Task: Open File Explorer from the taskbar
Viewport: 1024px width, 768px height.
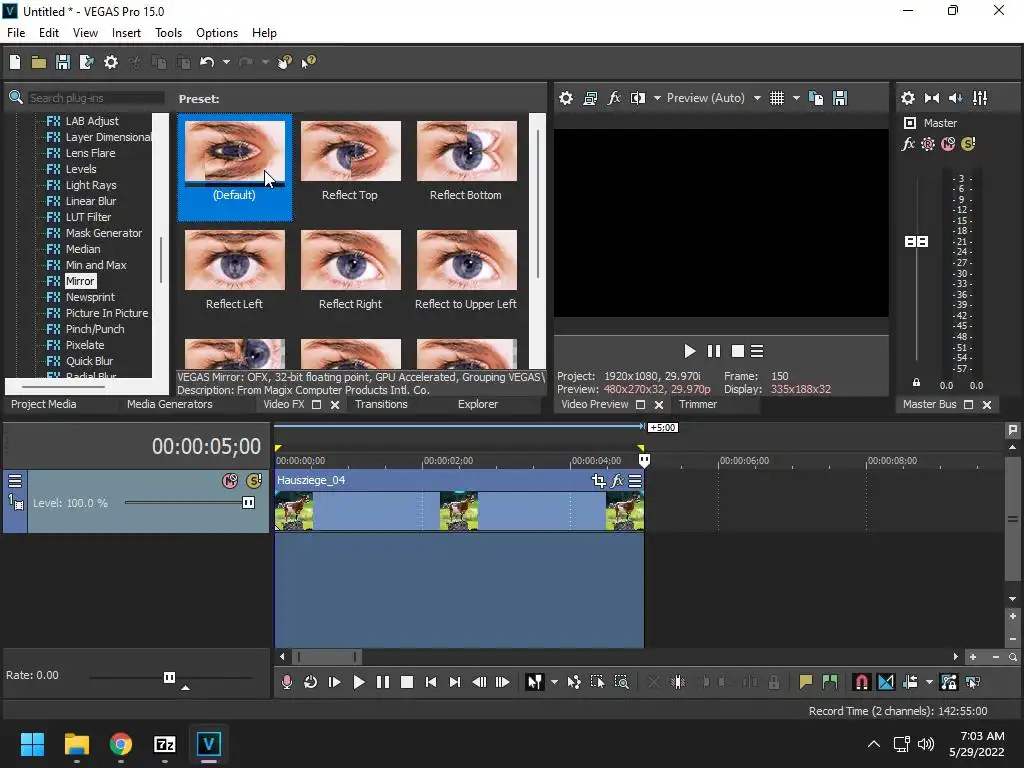Action: [76, 744]
